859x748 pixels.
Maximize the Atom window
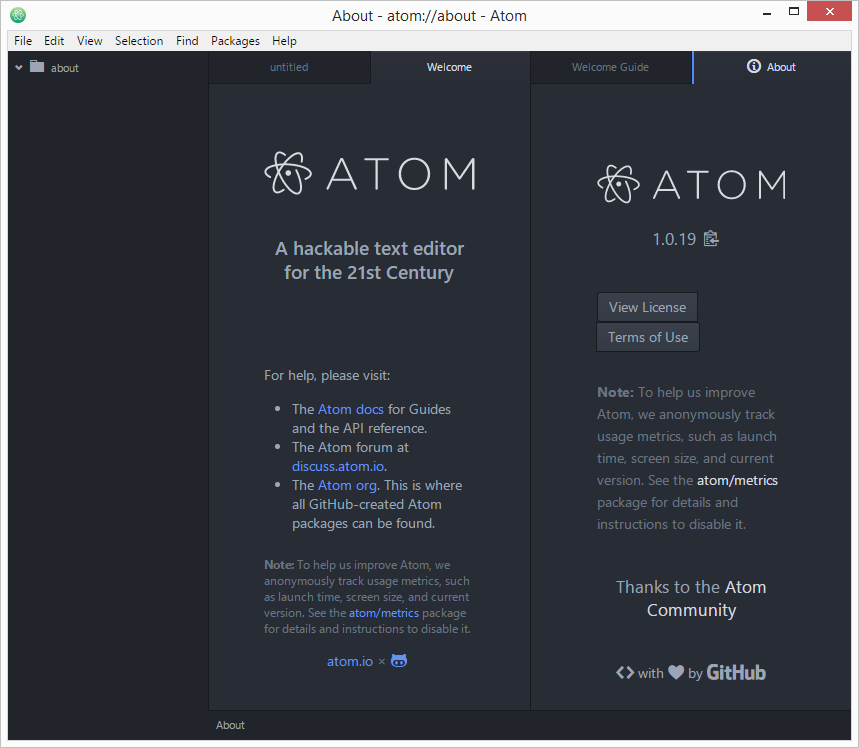(794, 12)
